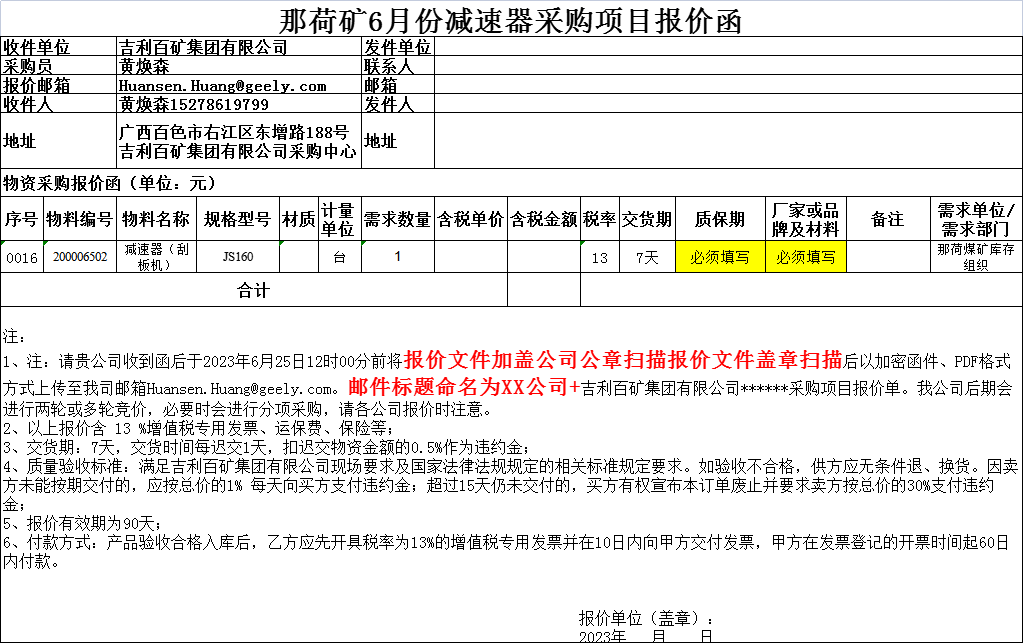Image resolution: width=1023 pixels, height=643 pixels.
Task: Click the 规格型号 column header
Action: [x=237, y=219]
